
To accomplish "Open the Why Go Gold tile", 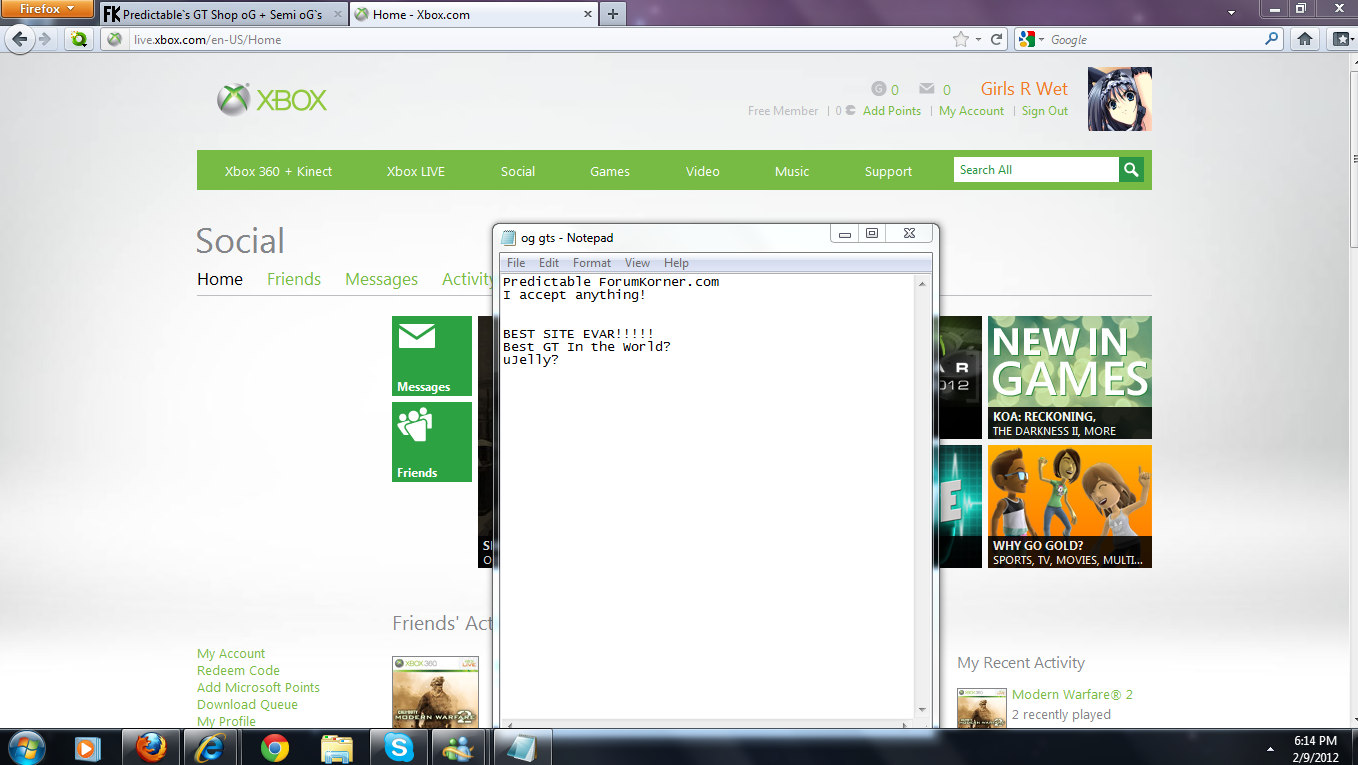I will tap(1070, 506).
